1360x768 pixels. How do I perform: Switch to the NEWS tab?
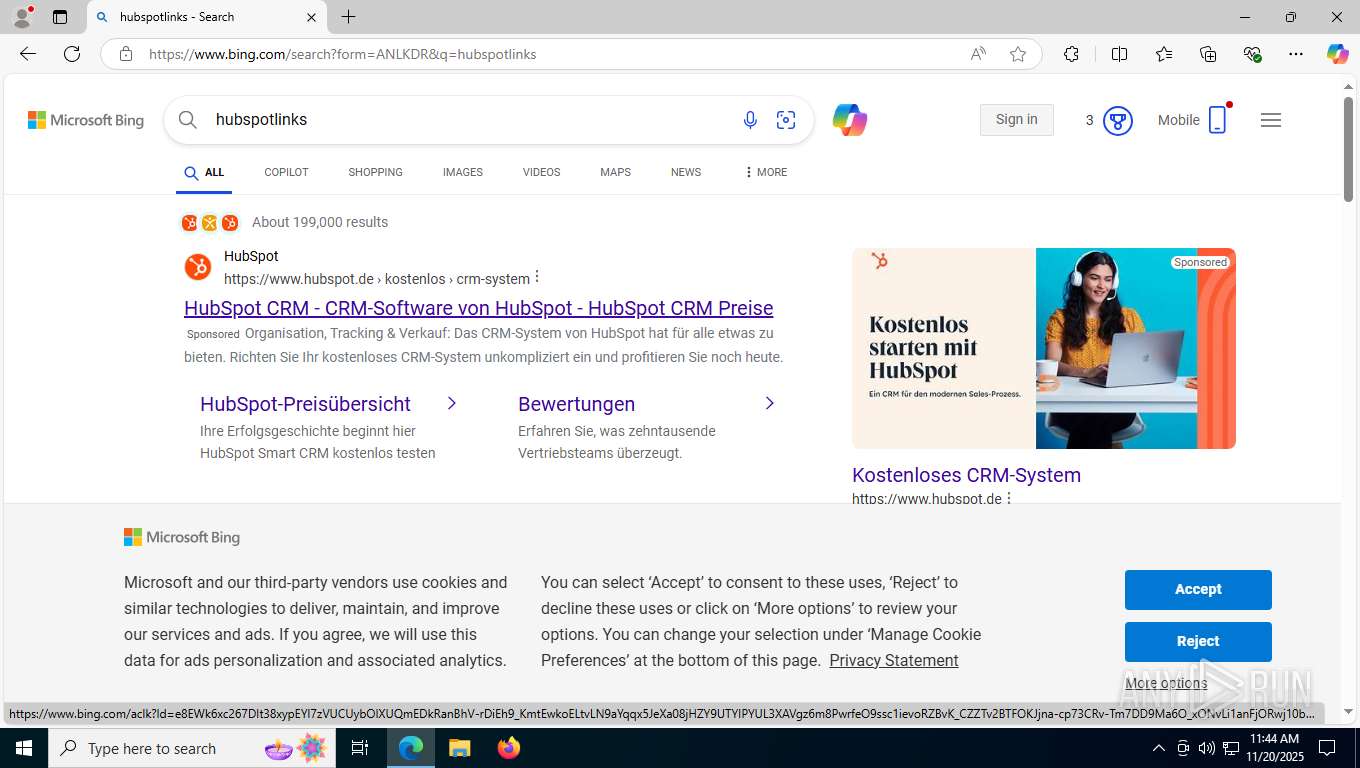[x=686, y=172]
